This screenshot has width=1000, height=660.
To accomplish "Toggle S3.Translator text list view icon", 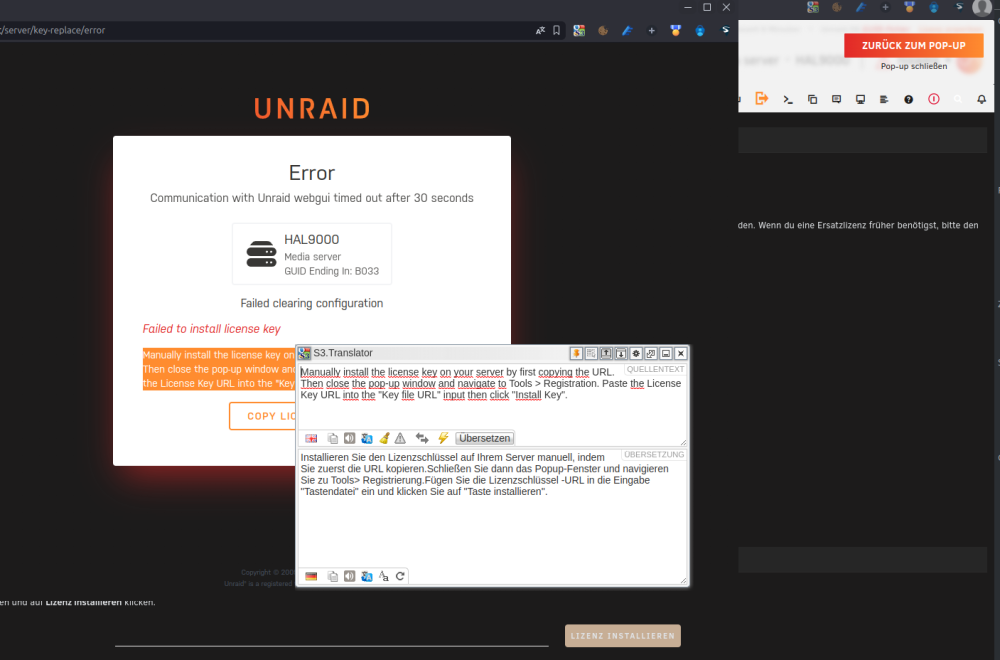I will tap(591, 353).
